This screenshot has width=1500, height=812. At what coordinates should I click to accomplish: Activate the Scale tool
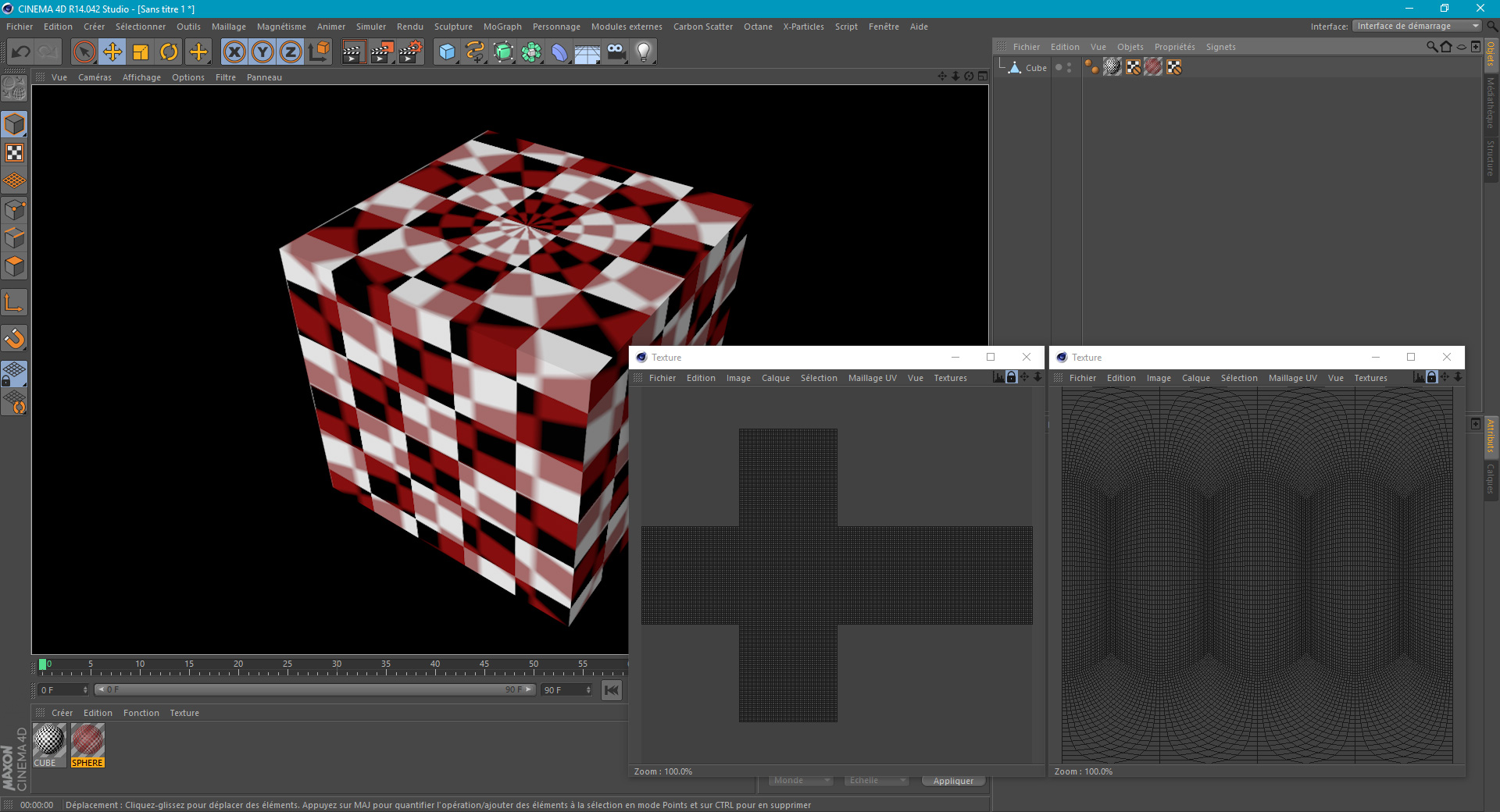coord(141,52)
